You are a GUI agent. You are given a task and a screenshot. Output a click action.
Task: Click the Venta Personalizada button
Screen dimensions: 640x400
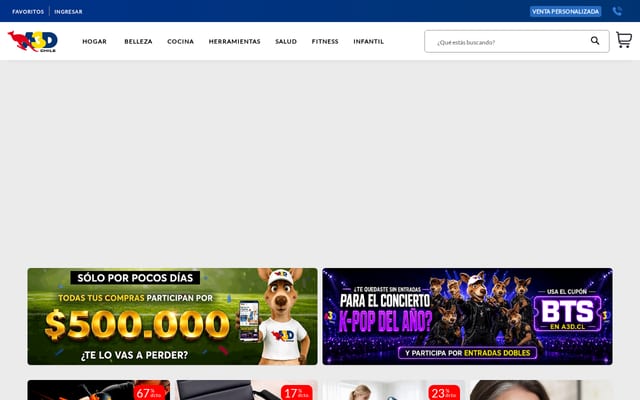coord(565,11)
